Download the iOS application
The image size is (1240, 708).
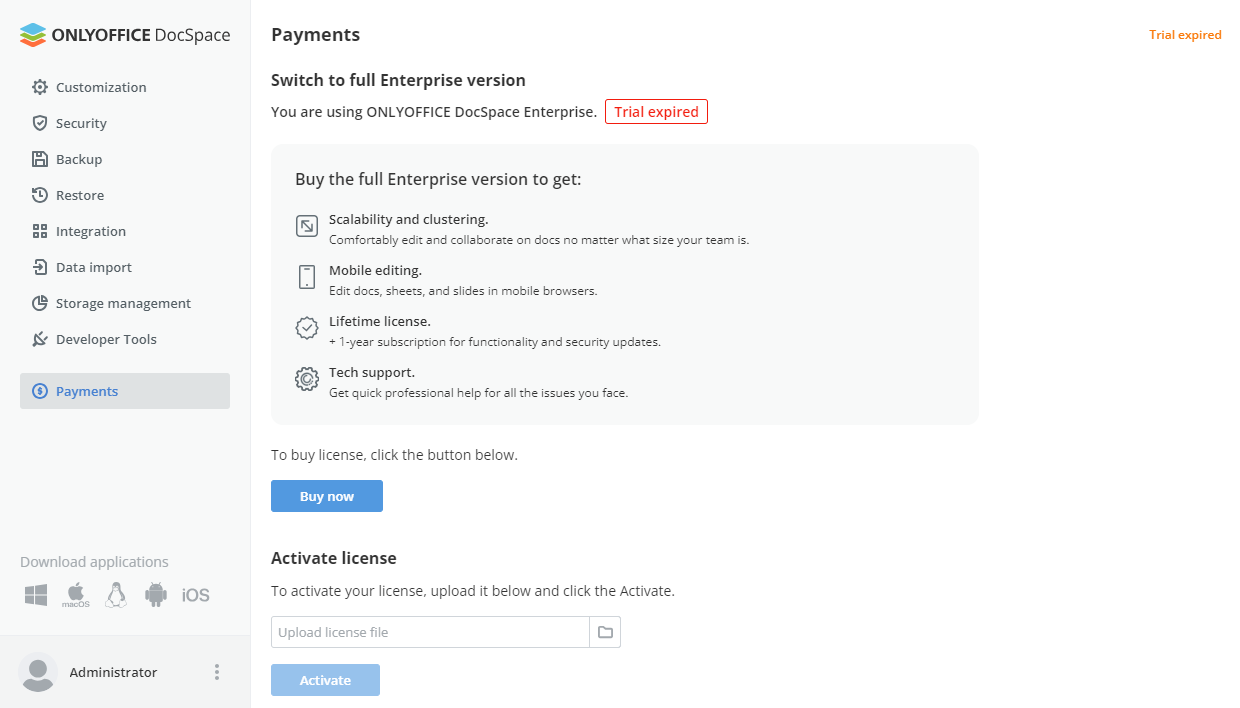(196, 594)
